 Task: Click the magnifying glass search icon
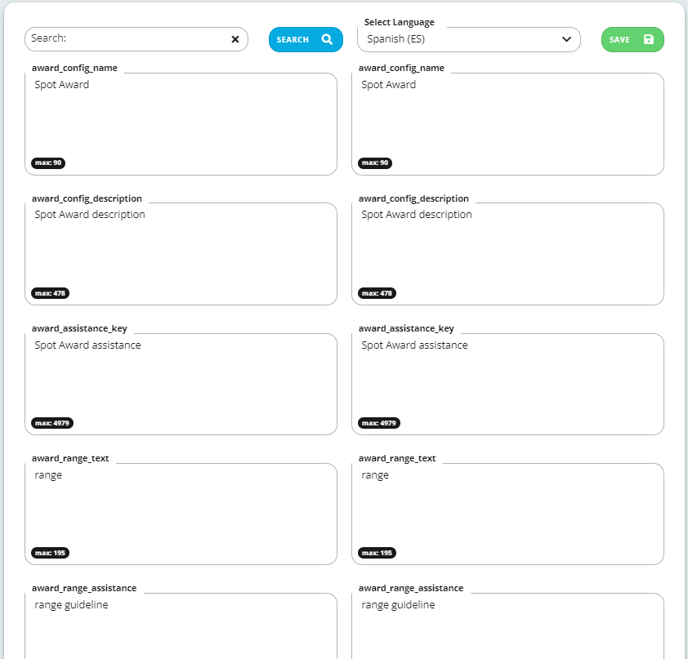(327, 39)
